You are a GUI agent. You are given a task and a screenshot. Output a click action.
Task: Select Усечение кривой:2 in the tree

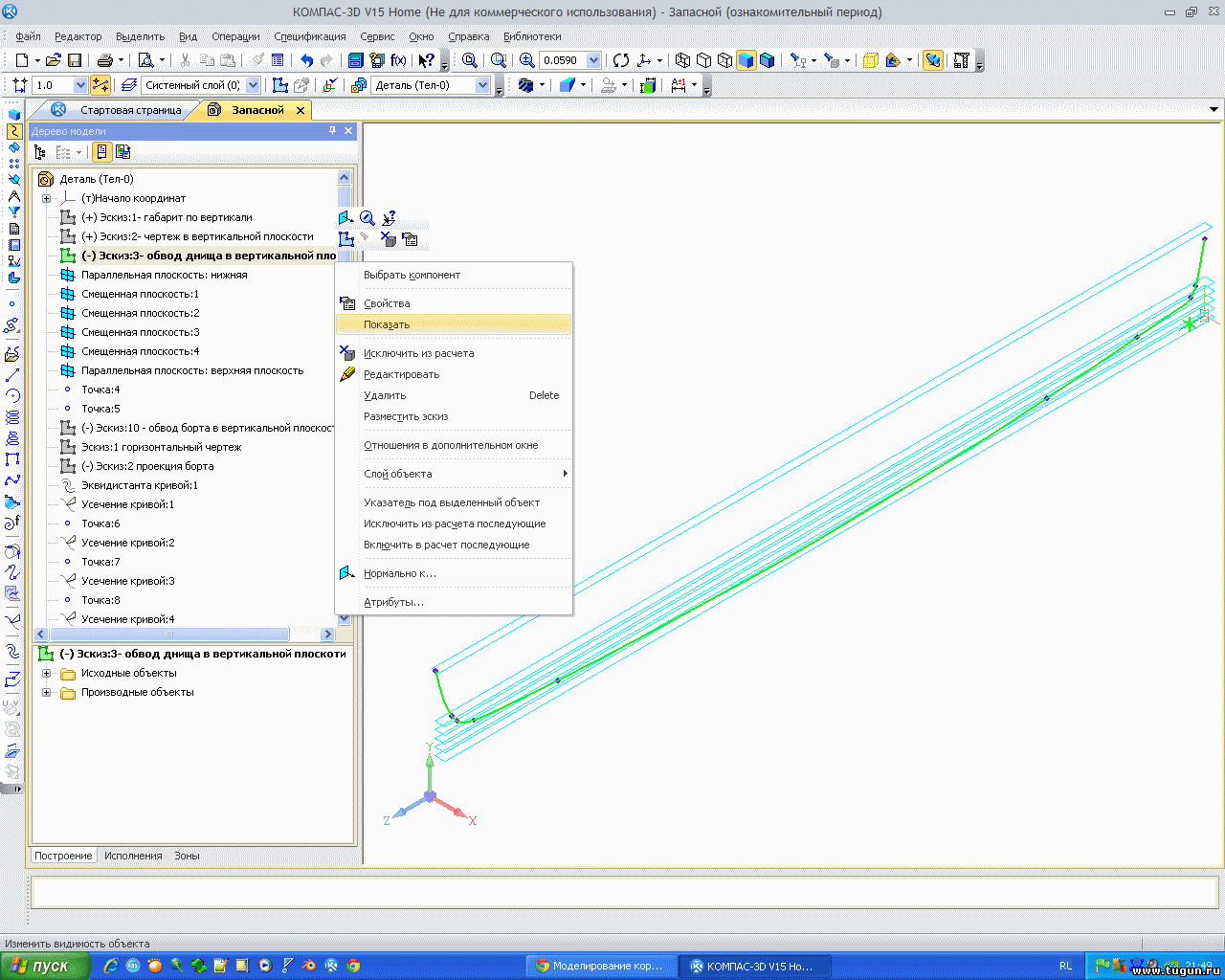[x=128, y=543]
